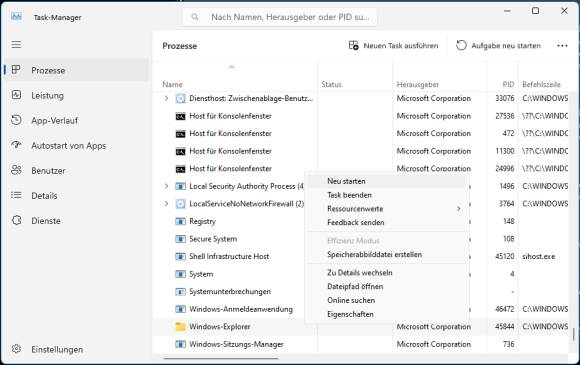Open Einstellungen gear icon
The height and width of the screenshot is (365, 580).
pos(16,349)
